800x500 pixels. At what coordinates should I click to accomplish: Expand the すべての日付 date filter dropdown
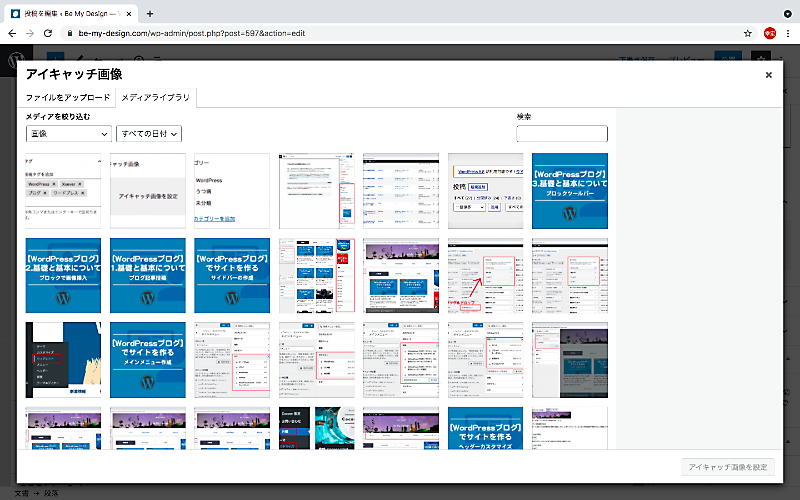(149, 133)
